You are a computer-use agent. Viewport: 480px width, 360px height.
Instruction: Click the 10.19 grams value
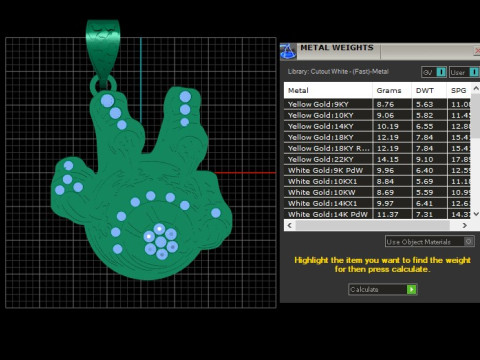(x=388, y=126)
